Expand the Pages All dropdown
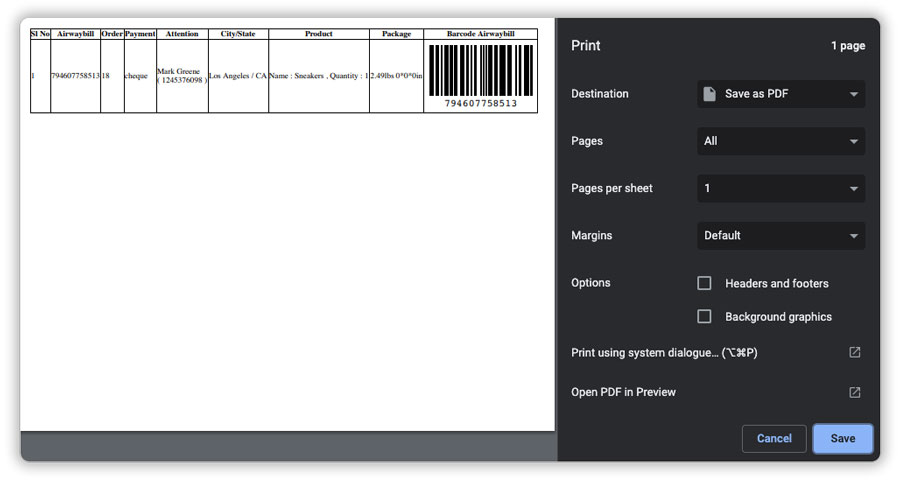Screen dimensions: 900x483 pos(781,141)
